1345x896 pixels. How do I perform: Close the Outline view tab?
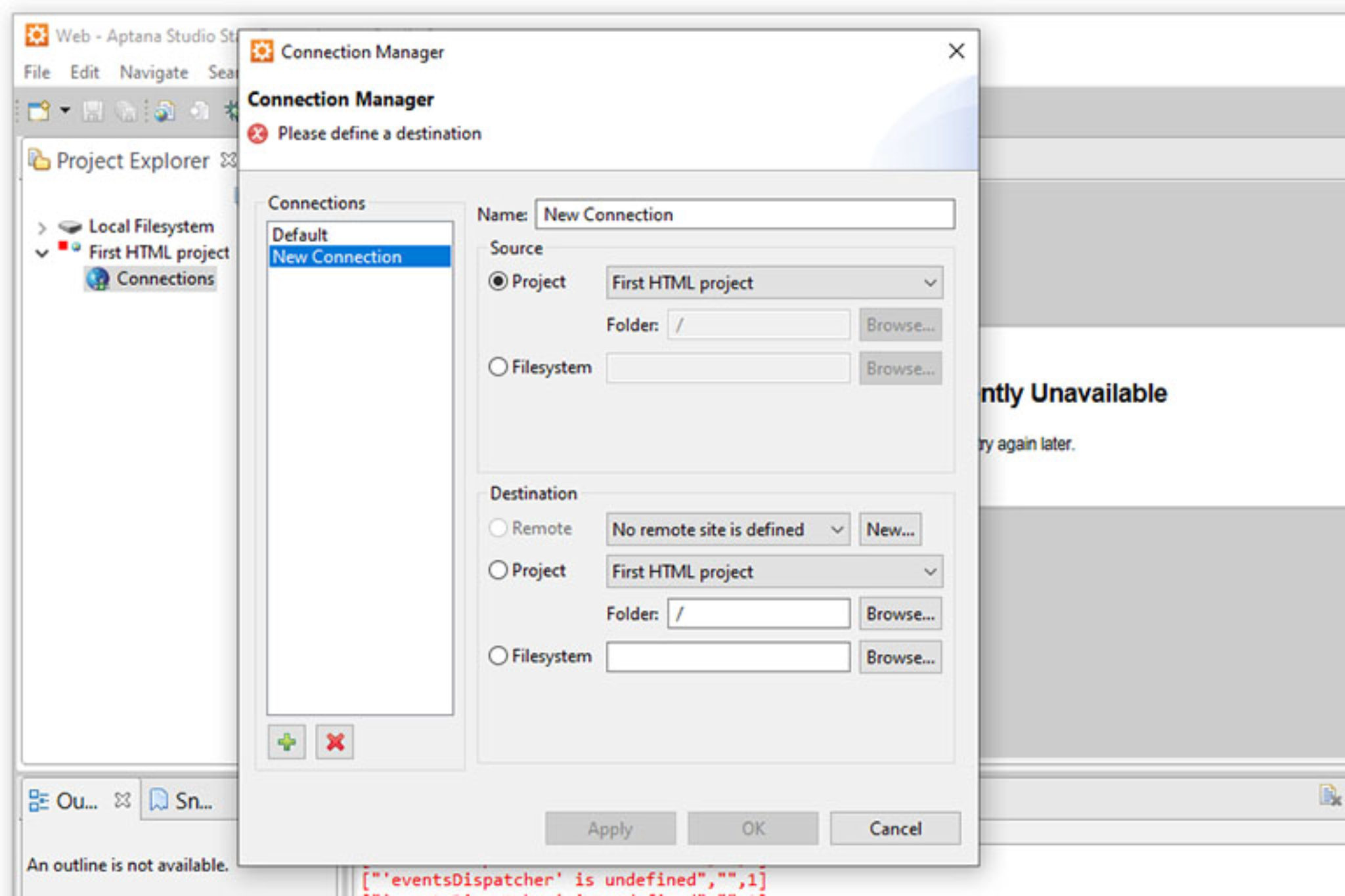[x=122, y=800]
